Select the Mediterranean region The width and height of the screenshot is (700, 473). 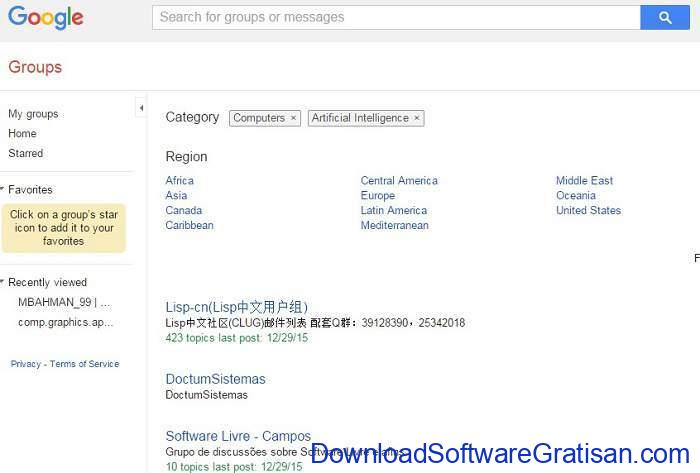click(395, 225)
